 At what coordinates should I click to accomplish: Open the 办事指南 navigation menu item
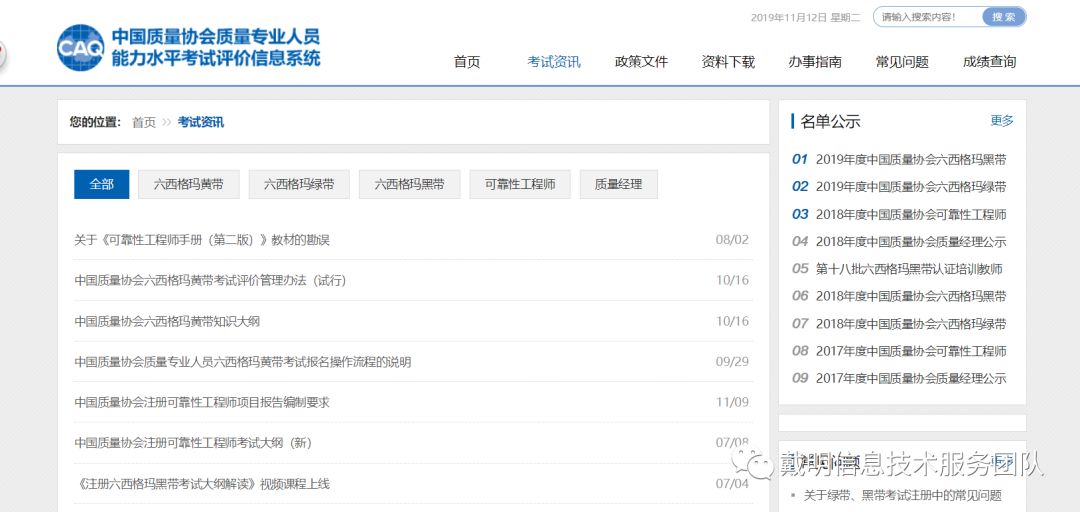(815, 62)
